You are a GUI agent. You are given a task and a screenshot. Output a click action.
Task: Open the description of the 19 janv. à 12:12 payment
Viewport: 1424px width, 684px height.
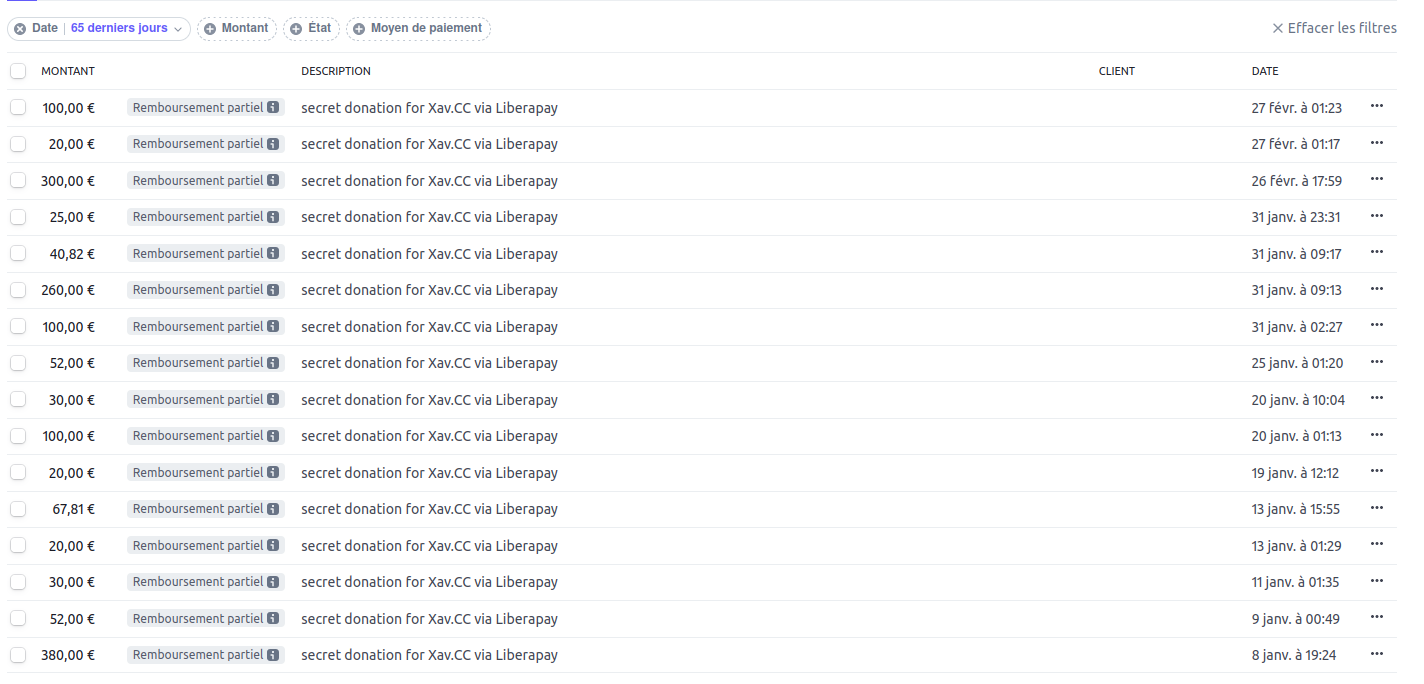click(429, 473)
